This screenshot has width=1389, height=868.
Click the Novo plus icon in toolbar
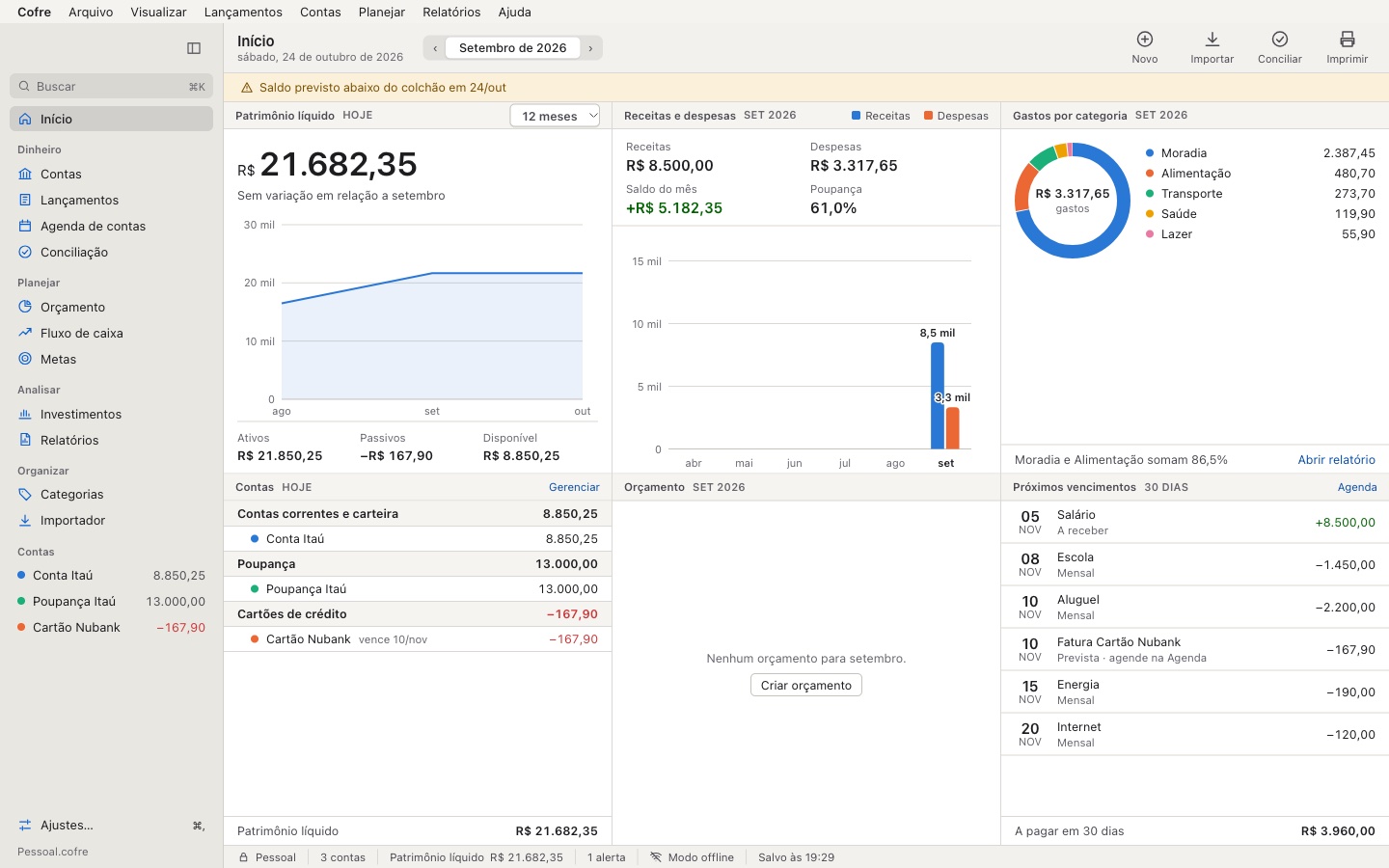[x=1144, y=40]
